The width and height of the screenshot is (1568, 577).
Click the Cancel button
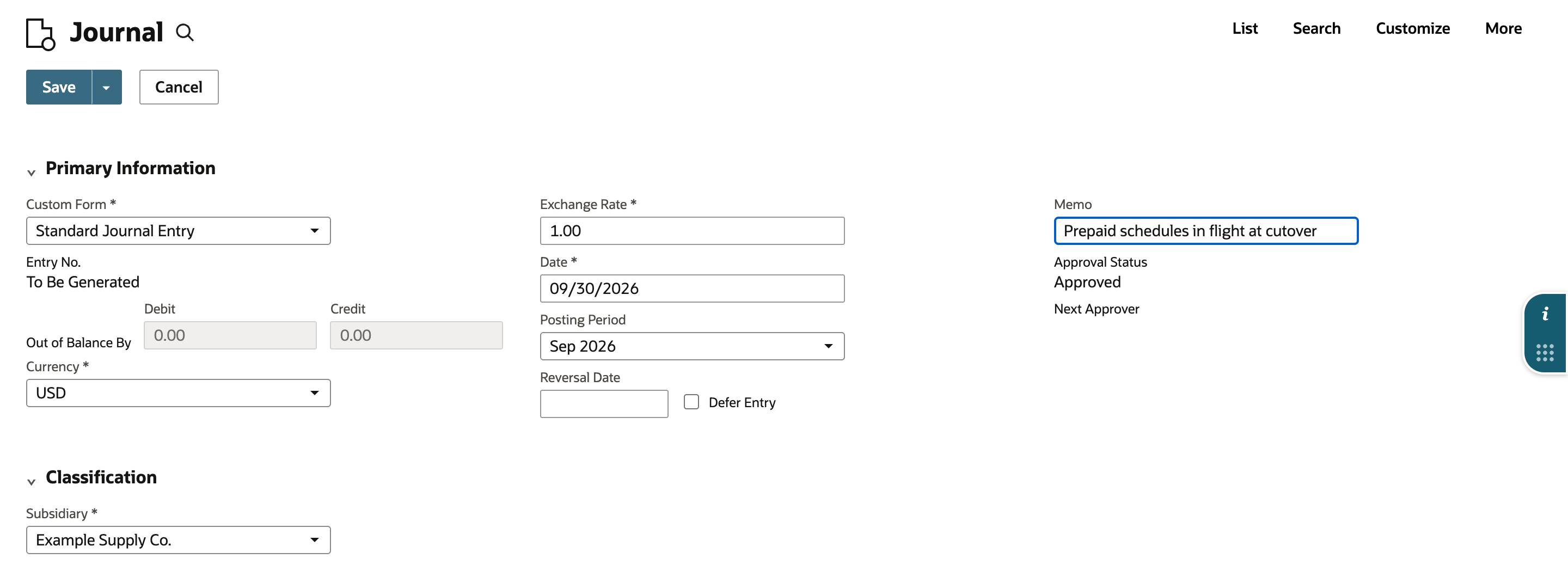pyautogui.click(x=179, y=87)
